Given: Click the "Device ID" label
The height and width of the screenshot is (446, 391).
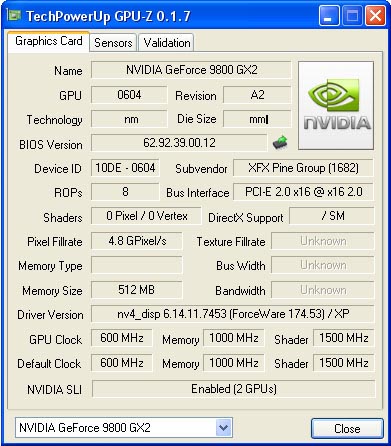Looking at the screenshot, I should [58, 169].
